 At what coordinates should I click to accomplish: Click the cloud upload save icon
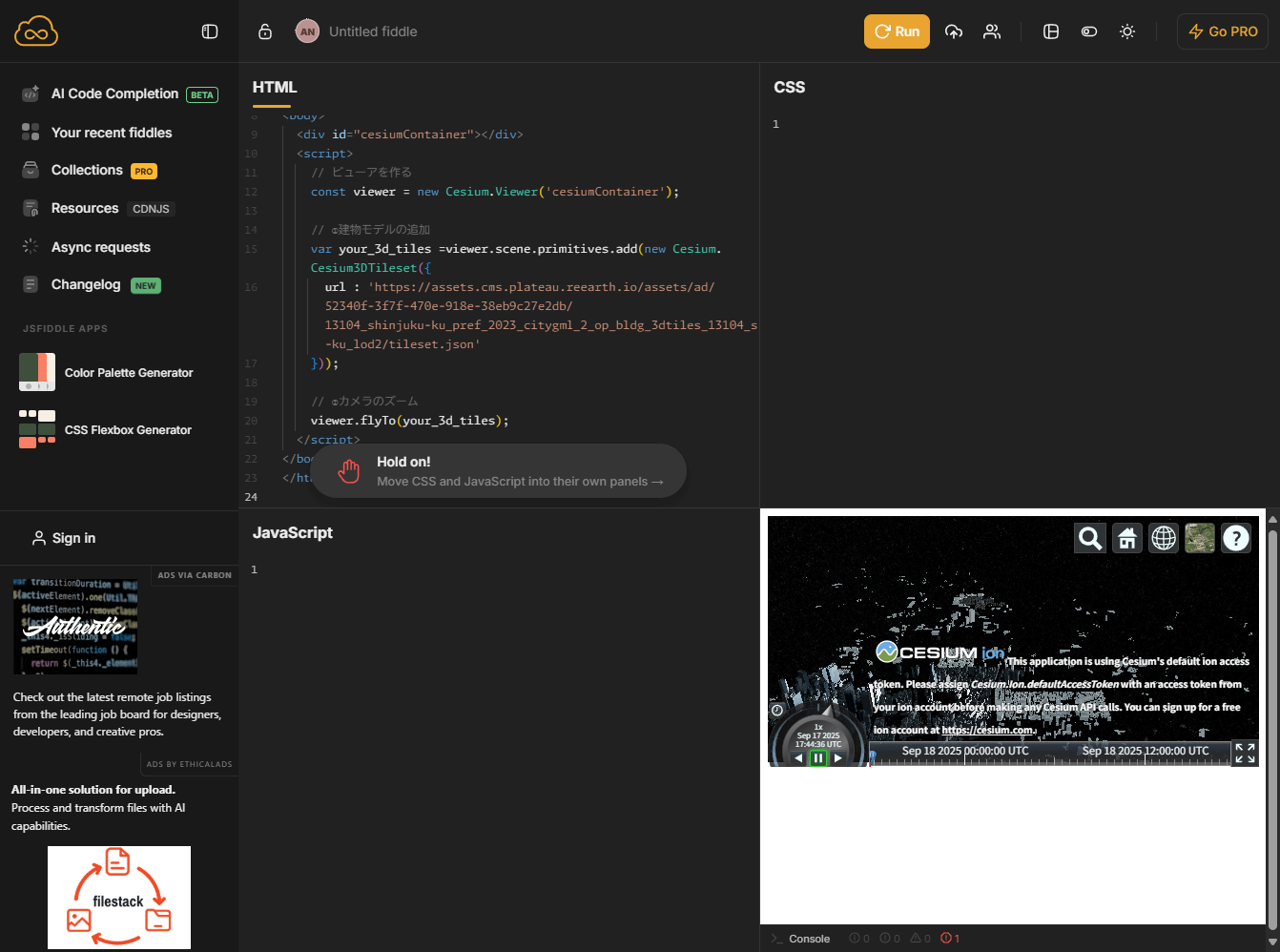point(954,31)
